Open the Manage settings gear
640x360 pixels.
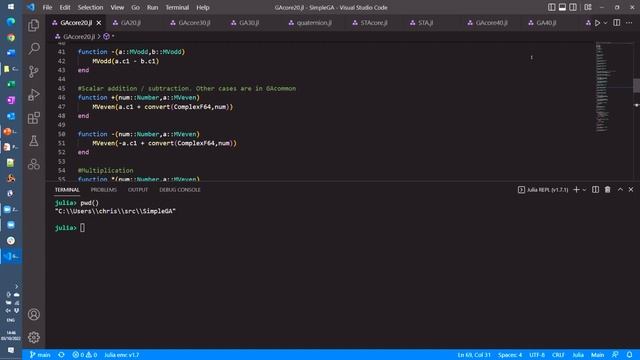click(34, 337)
